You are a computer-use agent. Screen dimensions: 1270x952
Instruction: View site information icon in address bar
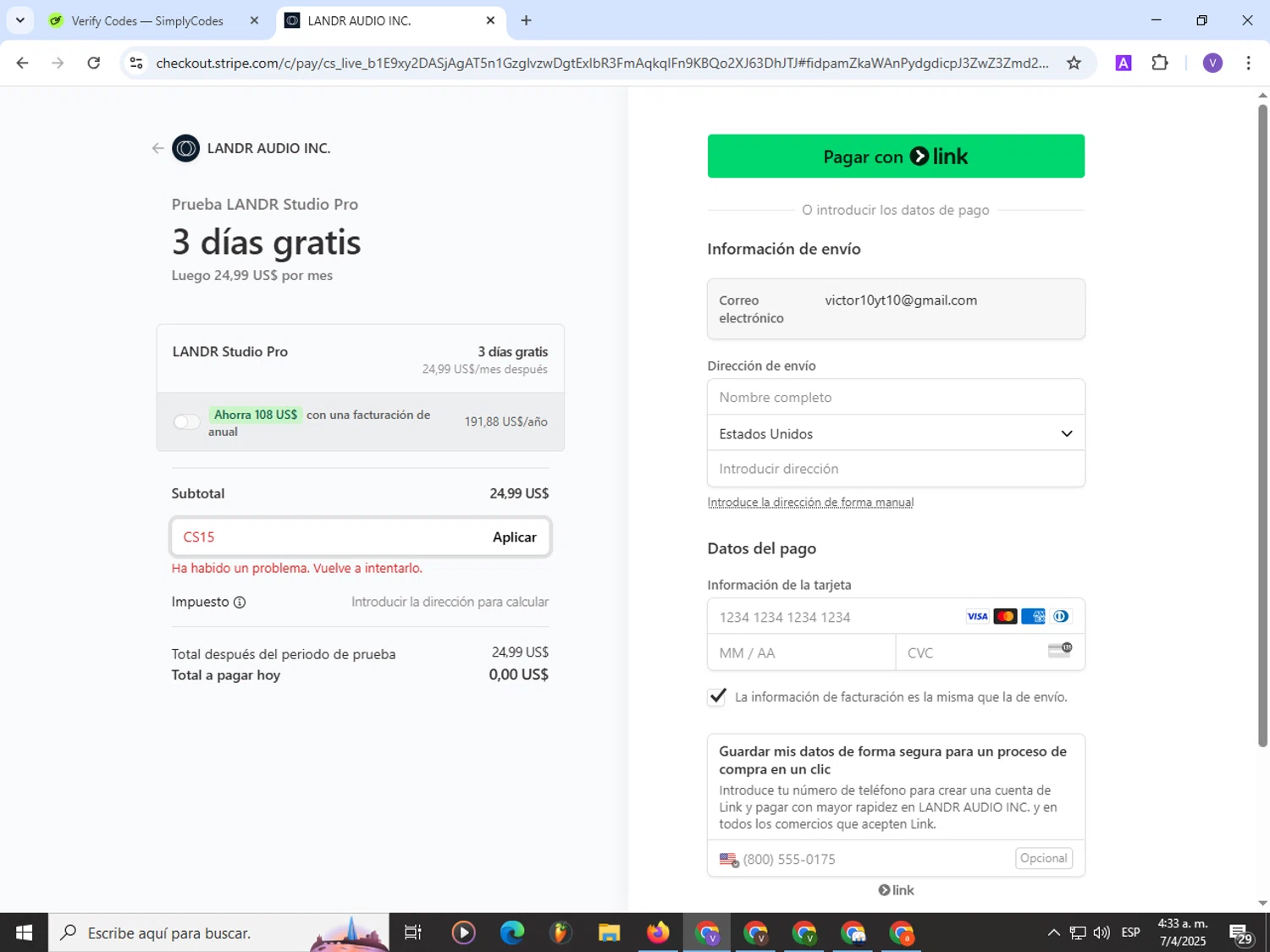click(136, 63)
